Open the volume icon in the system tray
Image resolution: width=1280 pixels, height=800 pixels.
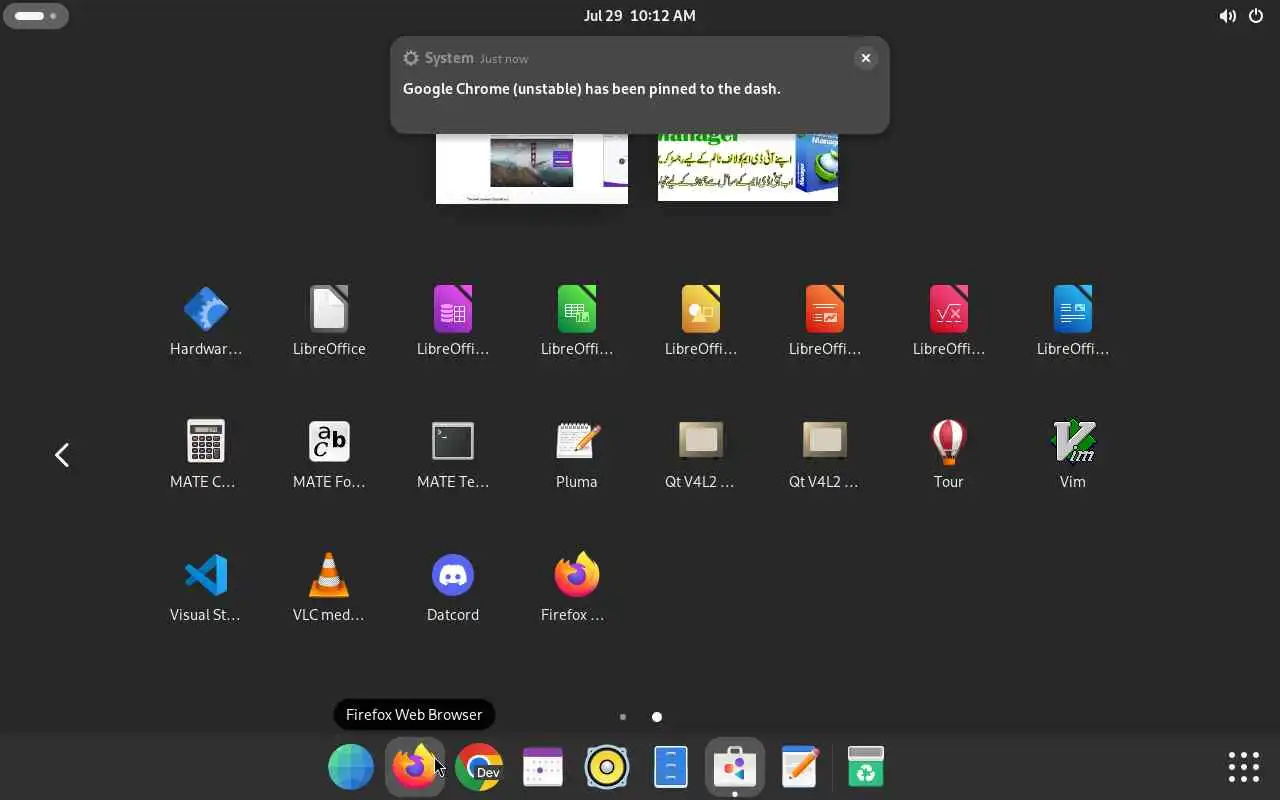point(1227,16)
